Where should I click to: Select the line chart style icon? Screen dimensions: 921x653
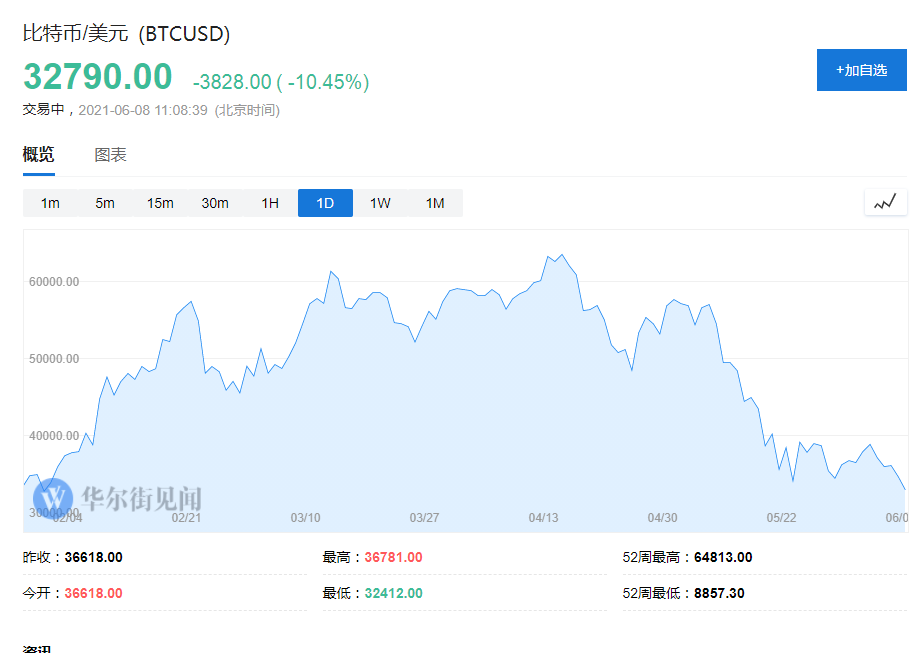885,202
